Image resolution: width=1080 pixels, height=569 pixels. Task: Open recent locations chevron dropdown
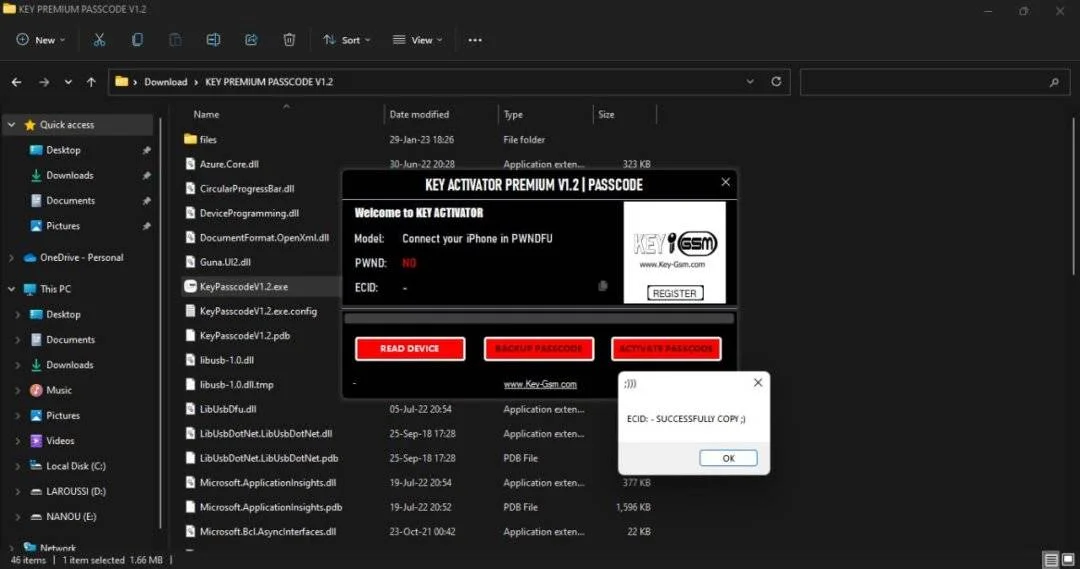[68, 82]
